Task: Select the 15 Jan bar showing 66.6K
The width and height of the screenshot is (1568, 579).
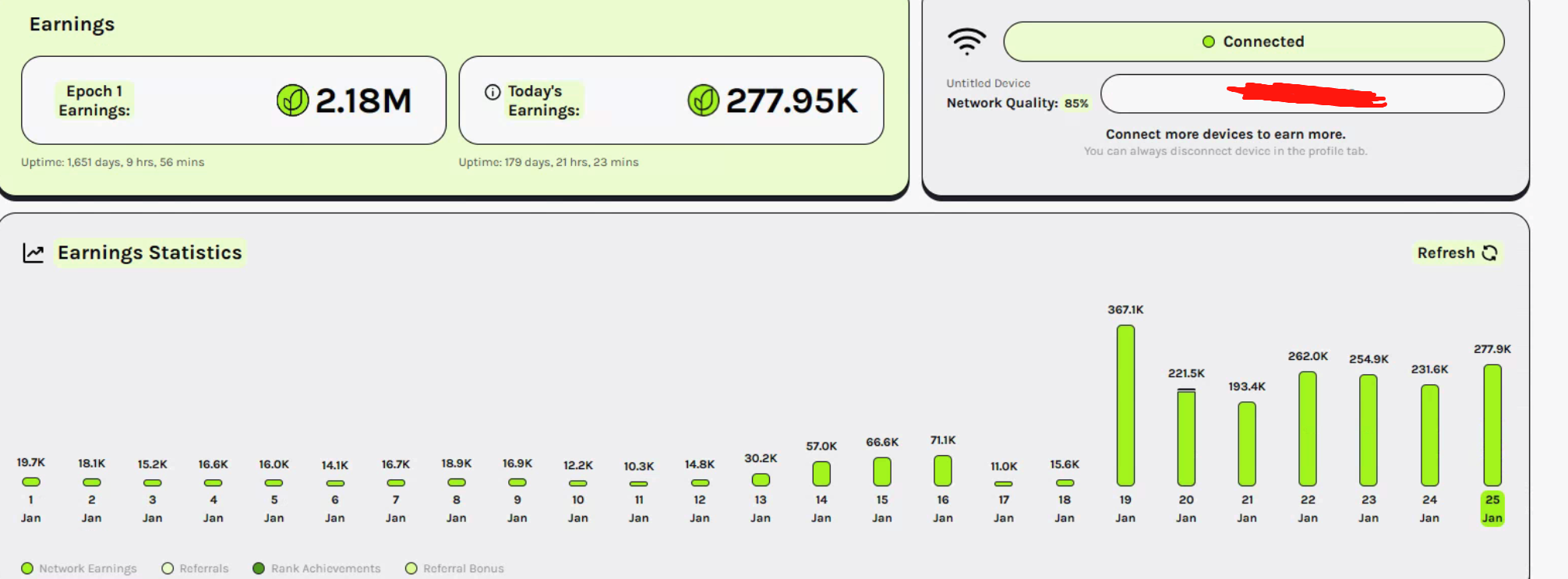Action: [x=882, y=471]
